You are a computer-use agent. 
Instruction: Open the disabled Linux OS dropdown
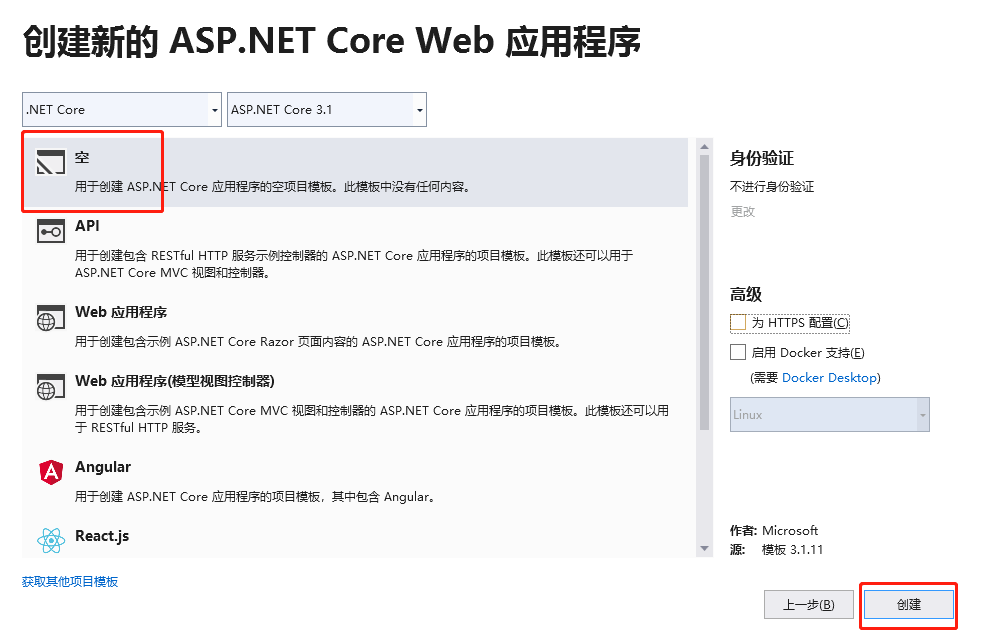pos(829,415)
